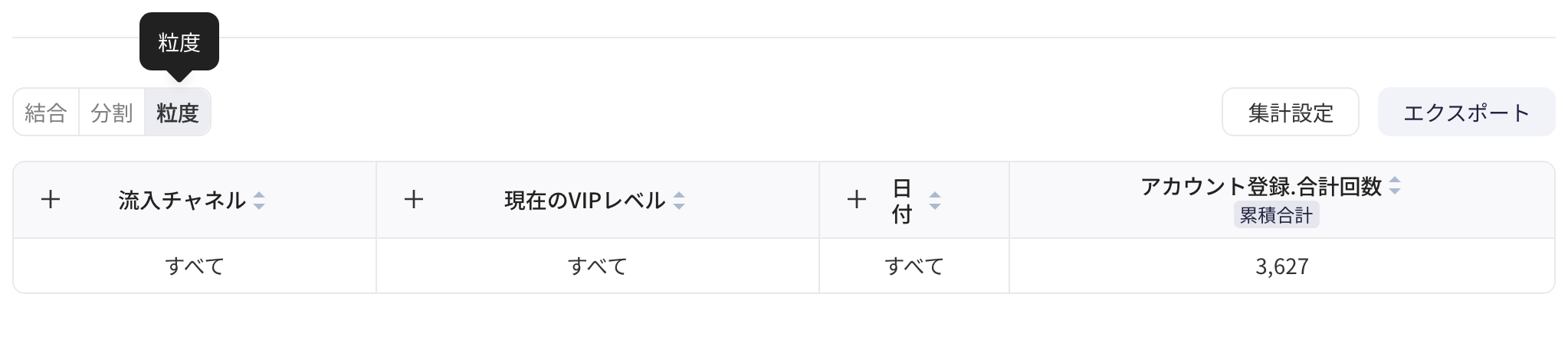This screenshot has width=1568, height=343.
Task: Expand the 現在のVIPレベル column plus icon
Action: (x=414, y=200)
